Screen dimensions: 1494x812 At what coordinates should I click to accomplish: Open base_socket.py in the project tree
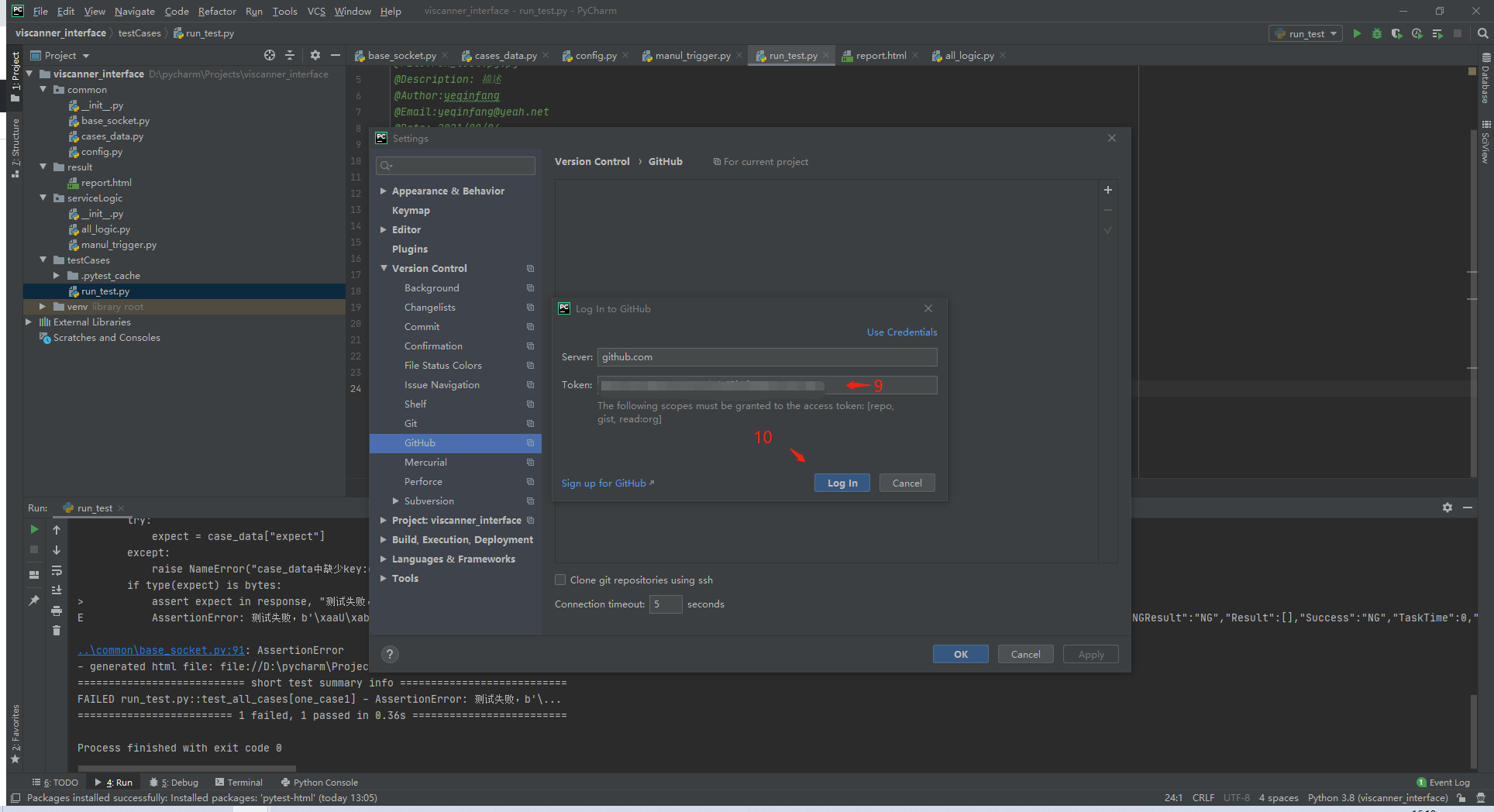click(115, 120)
